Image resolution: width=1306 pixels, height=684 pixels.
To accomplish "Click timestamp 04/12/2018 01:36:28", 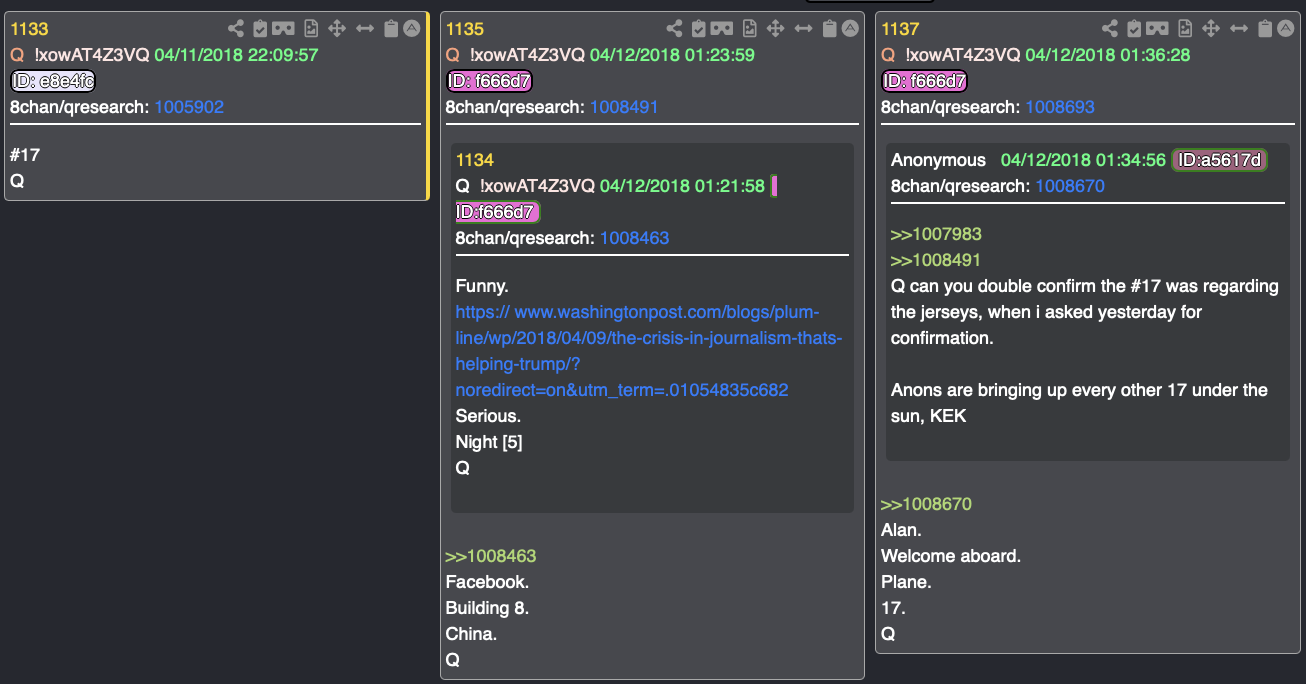I will pyautogui.click(x=1108, y=55).
